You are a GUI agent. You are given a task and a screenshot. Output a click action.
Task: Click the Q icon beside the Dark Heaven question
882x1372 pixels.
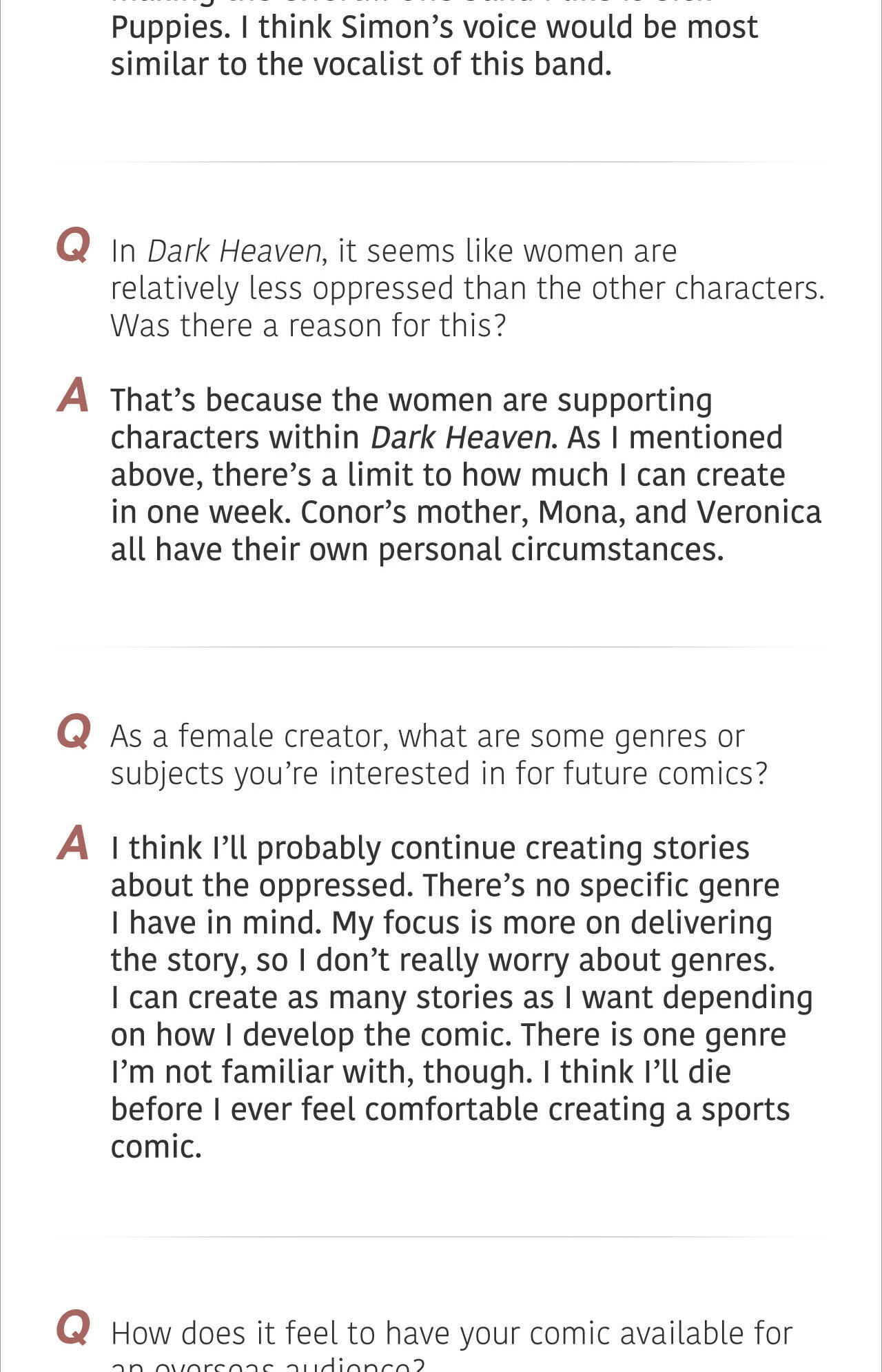[x=73, y=246]
